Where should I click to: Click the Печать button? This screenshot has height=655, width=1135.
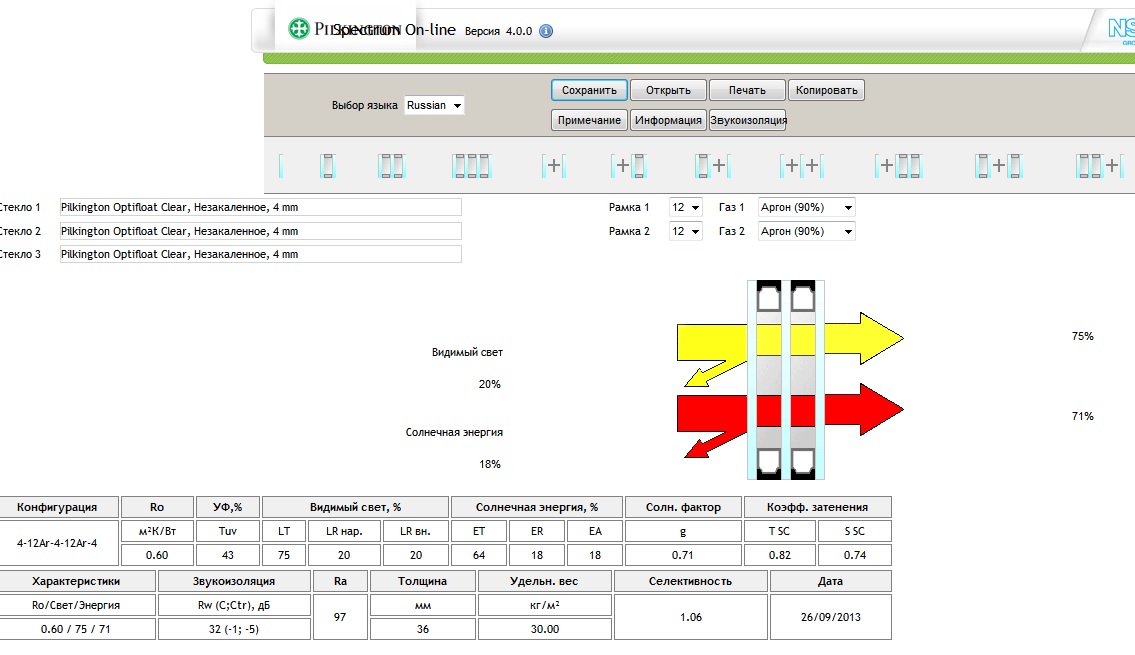point(747,90)
